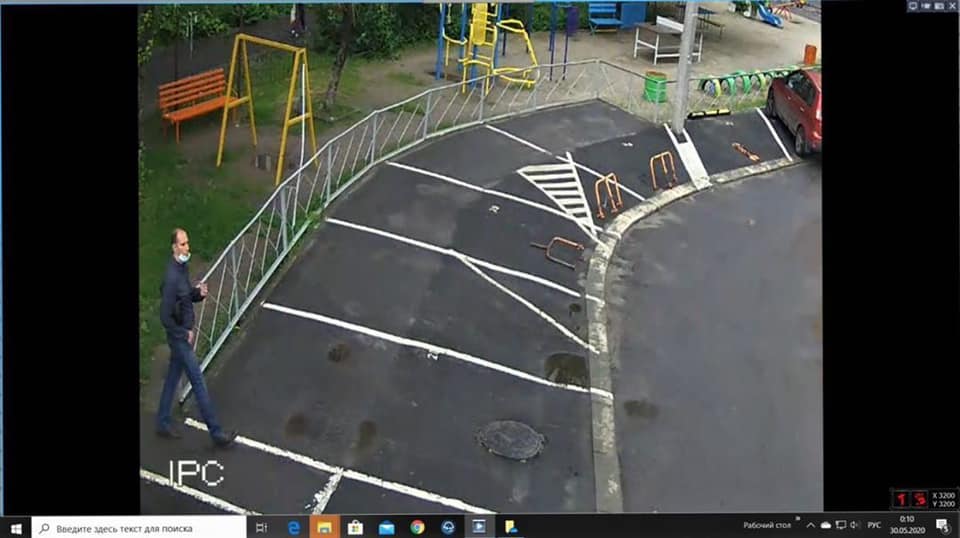The image size is (960, 538).
Task: Expand the hidden system tray icons
Action: pyautogui.click(x=810, y=525)
